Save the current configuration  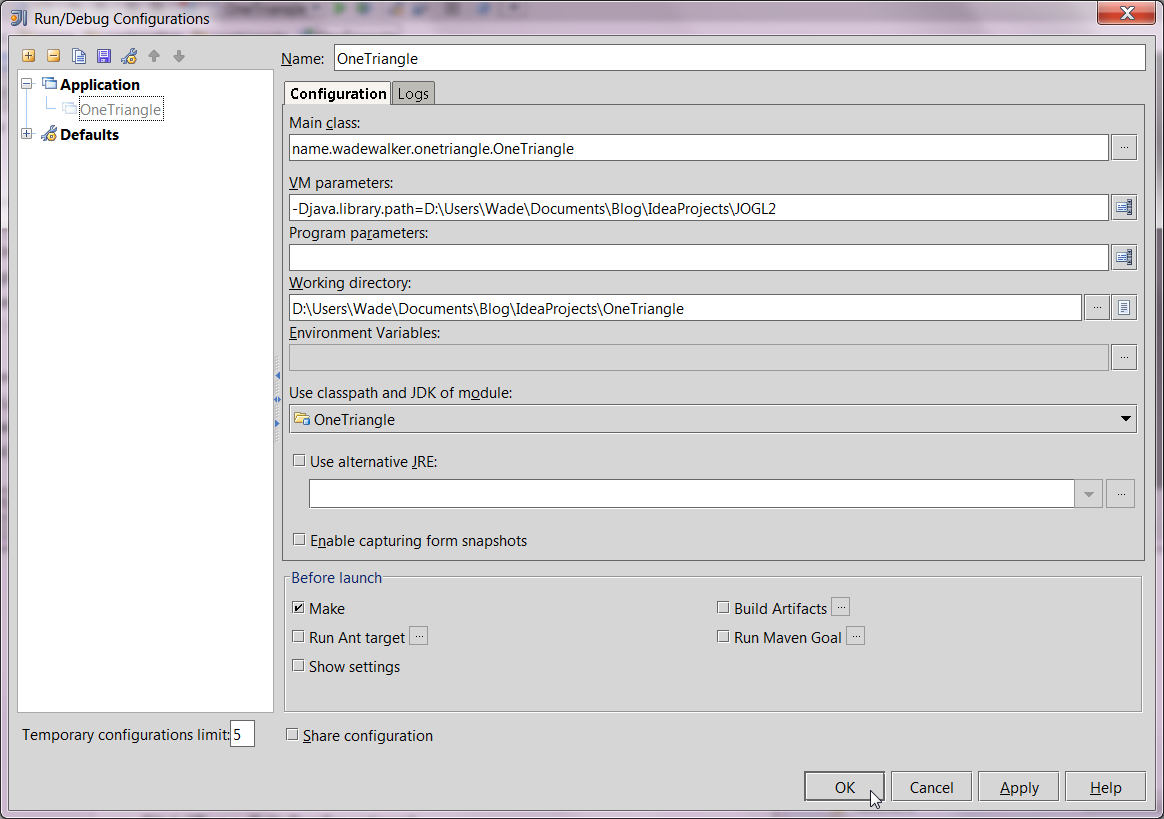pos(104,56)
